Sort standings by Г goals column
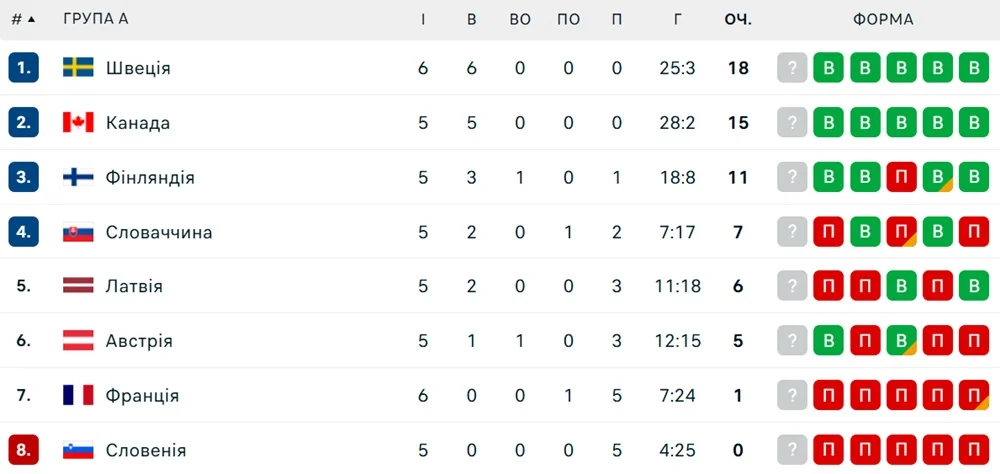 678,19
